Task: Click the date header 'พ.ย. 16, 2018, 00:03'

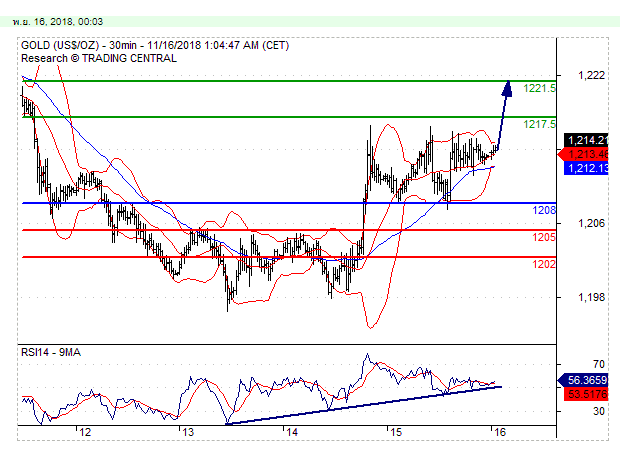Action: 58,21
